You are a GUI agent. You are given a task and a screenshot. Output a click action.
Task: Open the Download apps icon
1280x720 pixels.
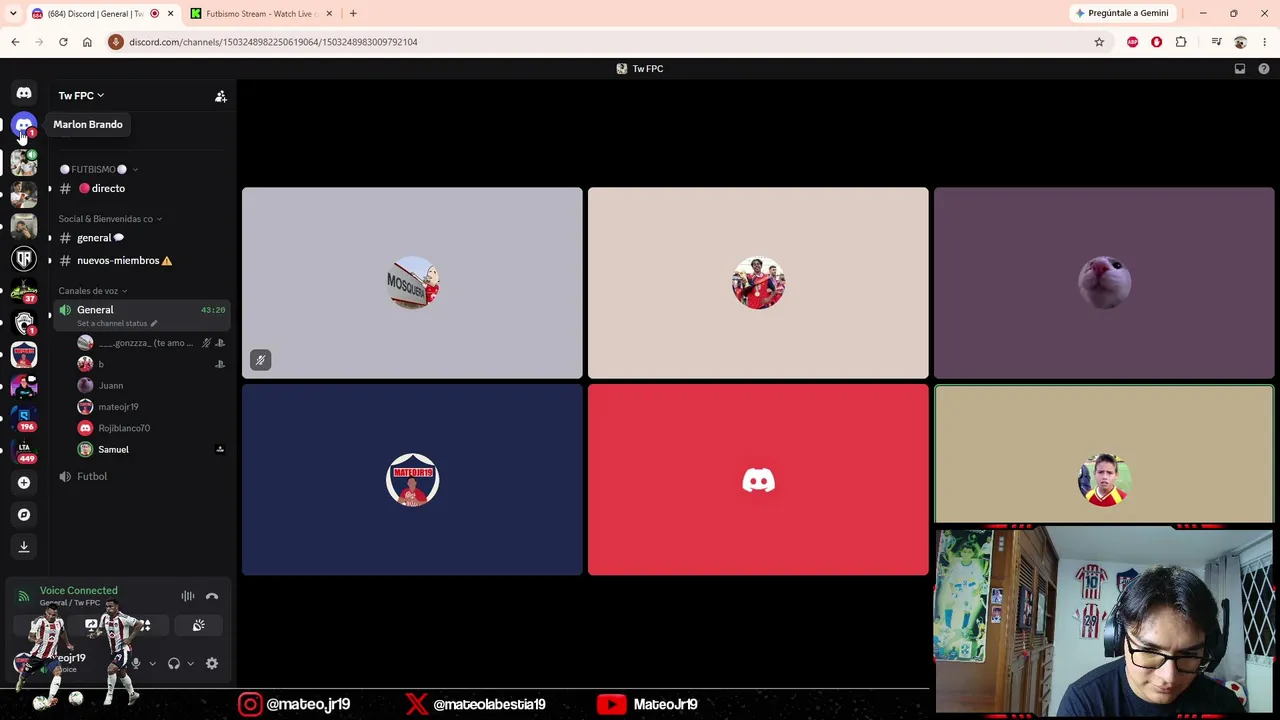[24, 547]
